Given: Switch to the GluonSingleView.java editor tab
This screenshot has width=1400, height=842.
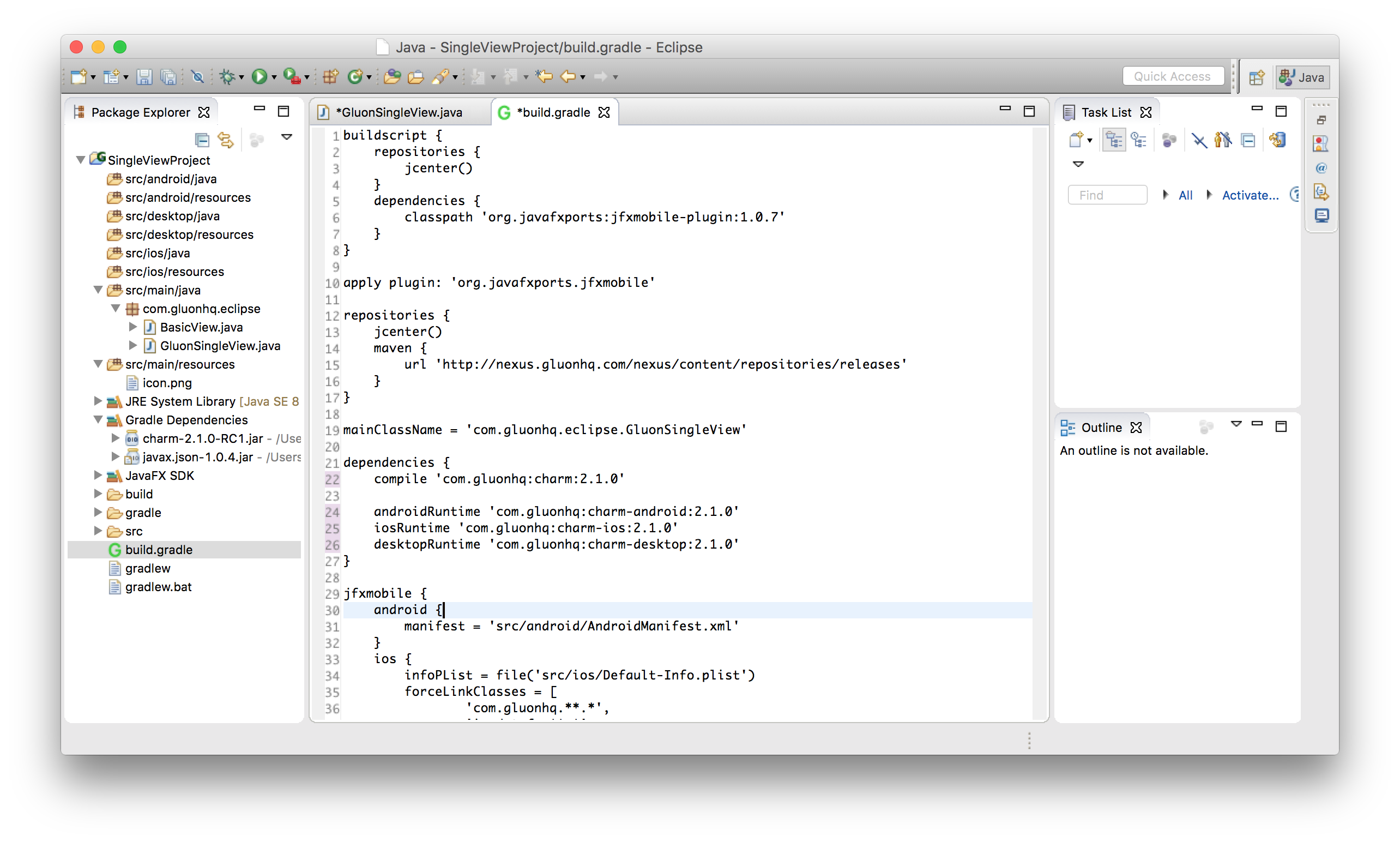Looking at the screenshot, I should click(399, 112).
